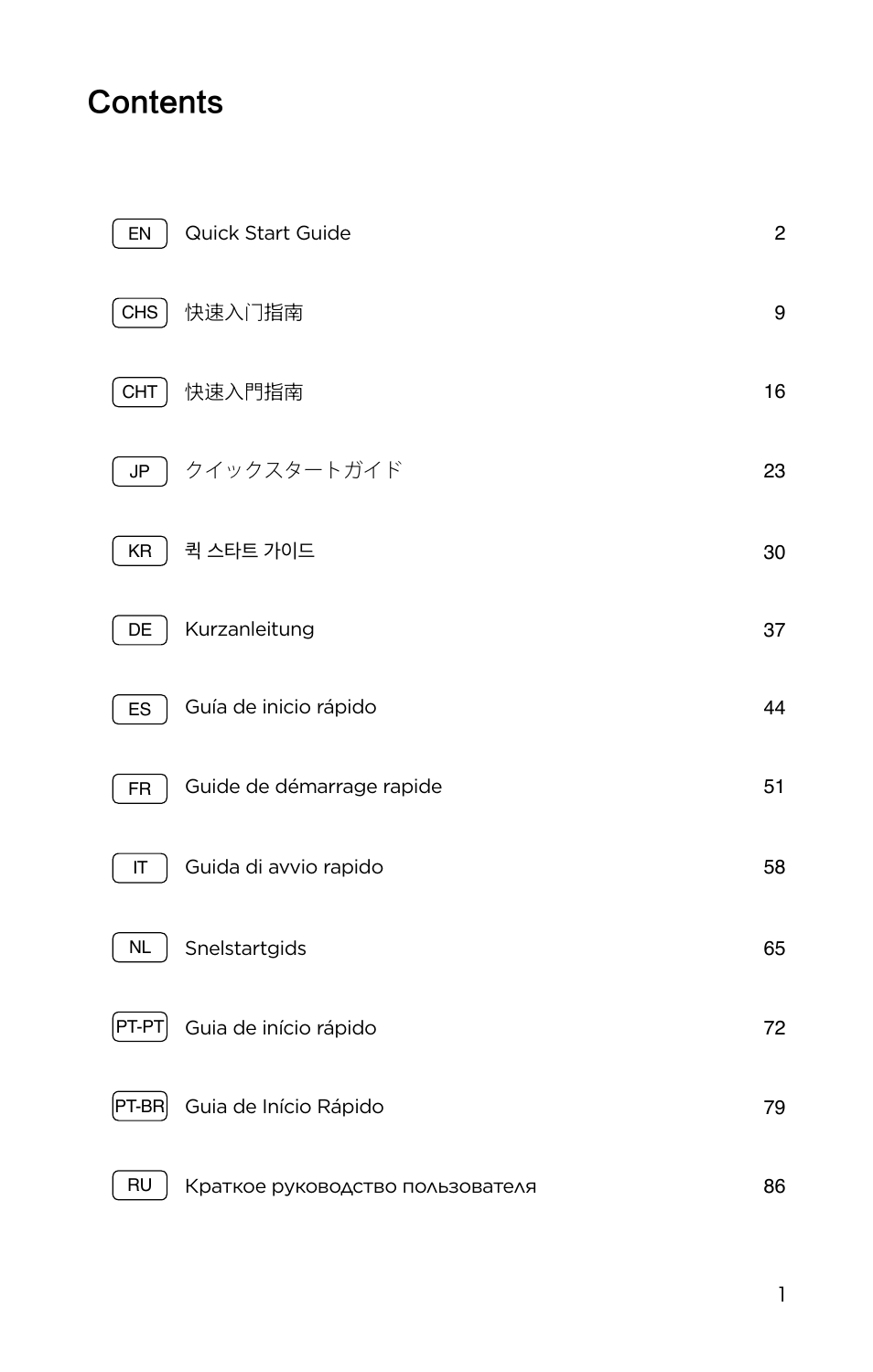Open Guia de Início Rápido Brazilian entry
Viewport: 873px width, 1372px height.
[x=285, y=1107]
